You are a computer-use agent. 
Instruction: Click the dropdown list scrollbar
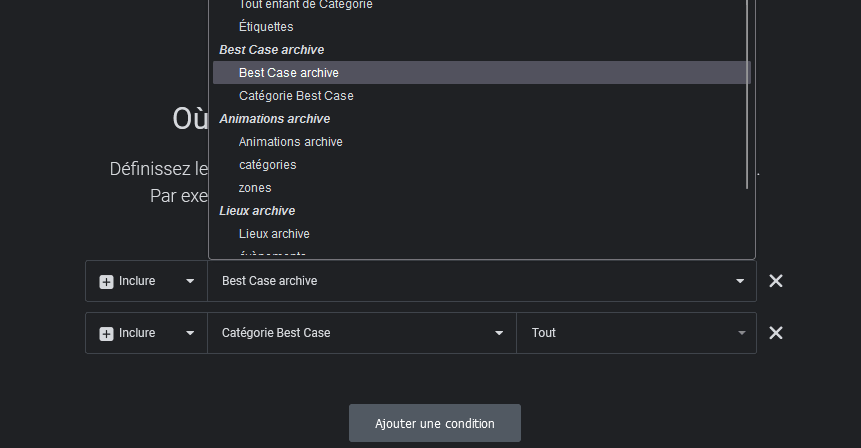click(x=747, y=94)
